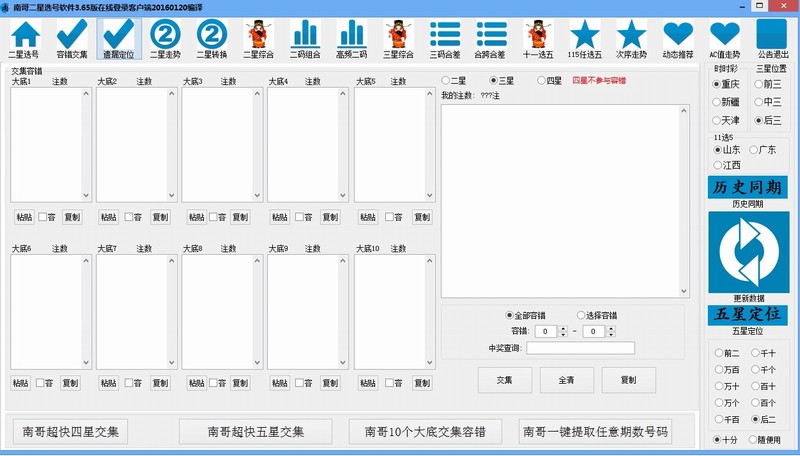
Task: Click the 公告退出 toolbar icon
Action: click(771, 36)
